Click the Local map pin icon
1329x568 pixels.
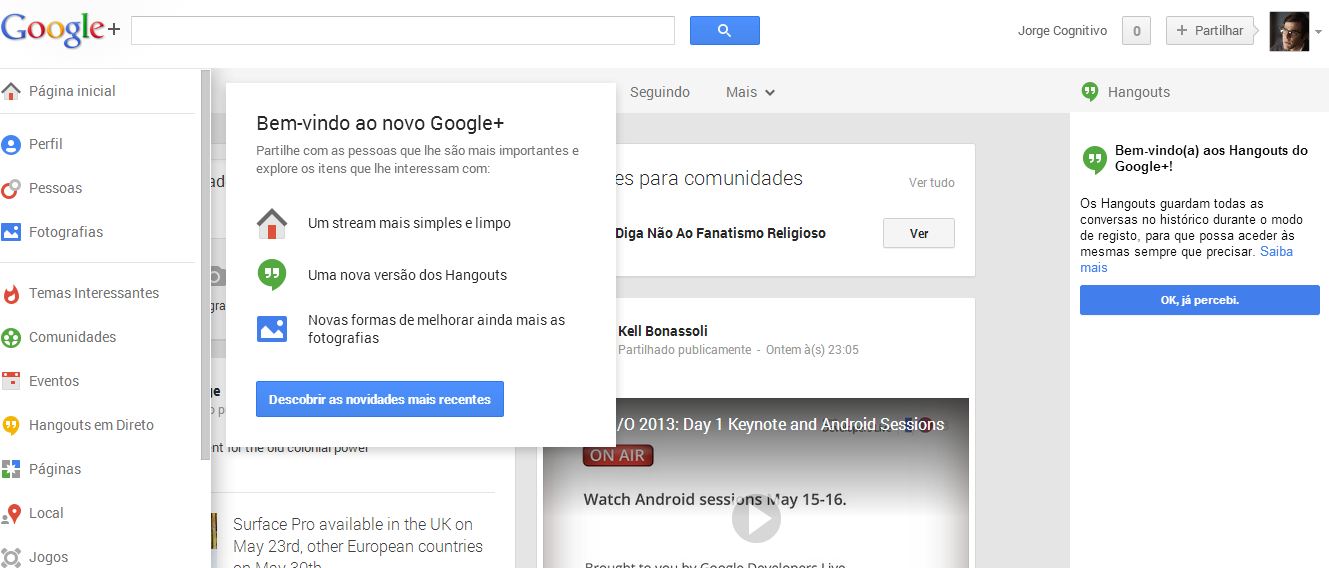[x=11, y=513]
